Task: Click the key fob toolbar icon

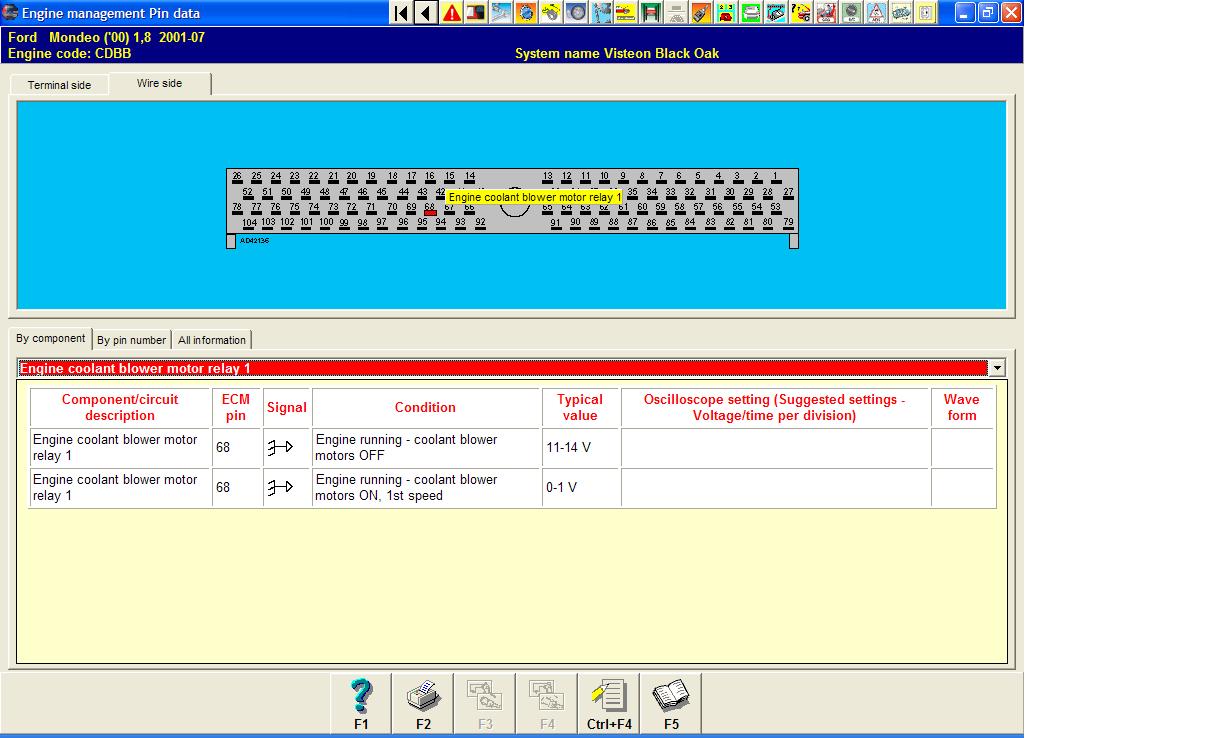Action: (700, 13)
